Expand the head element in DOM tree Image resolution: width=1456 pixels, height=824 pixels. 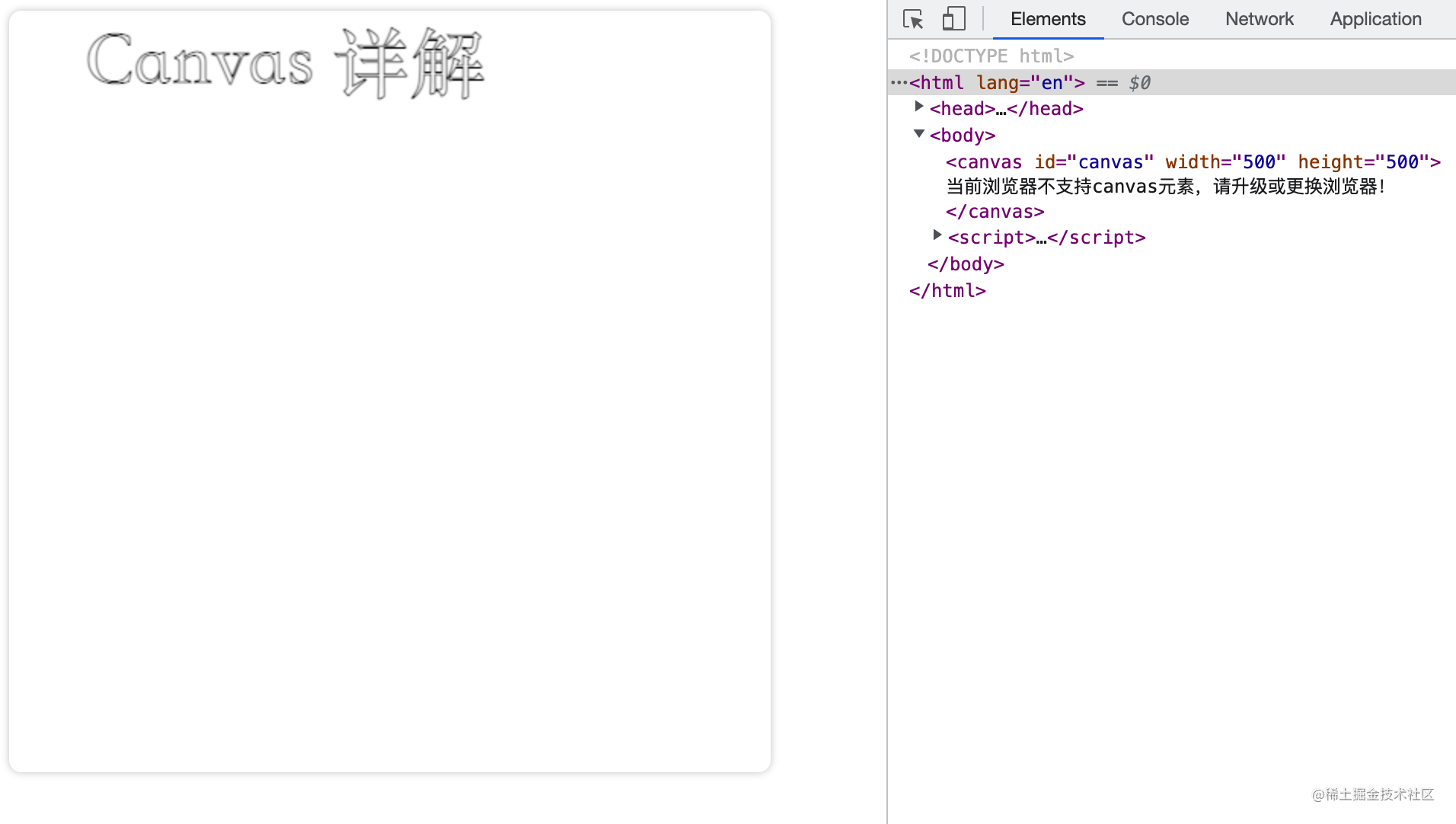tap(919, 107)
